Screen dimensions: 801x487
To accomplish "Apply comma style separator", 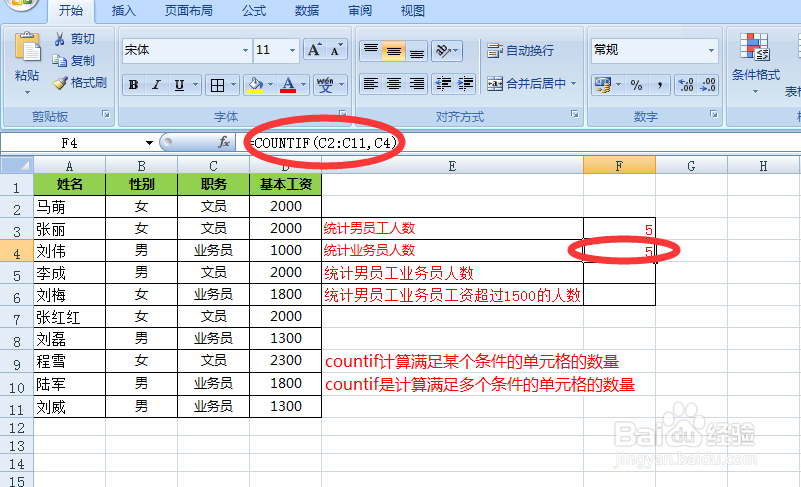I will tap(659, 85).
